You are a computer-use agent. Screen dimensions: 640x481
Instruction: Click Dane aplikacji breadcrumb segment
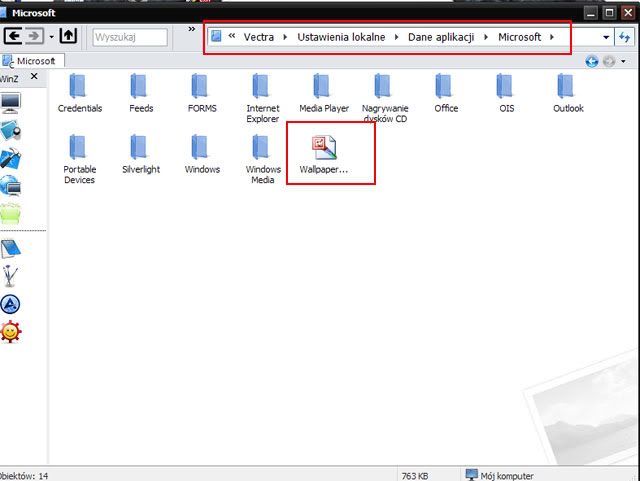click(x=440, y=37)
